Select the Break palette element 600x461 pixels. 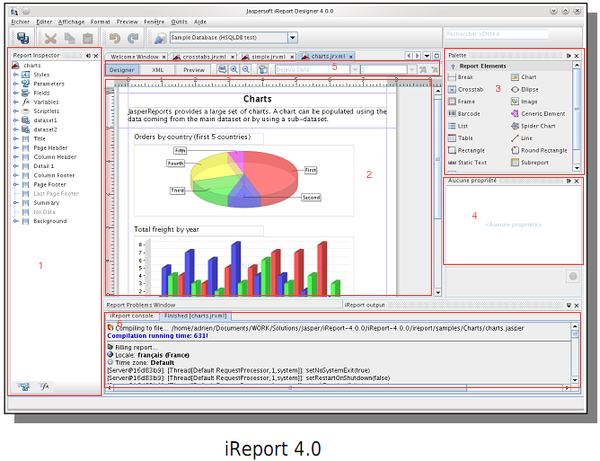[x=461, y=77]
